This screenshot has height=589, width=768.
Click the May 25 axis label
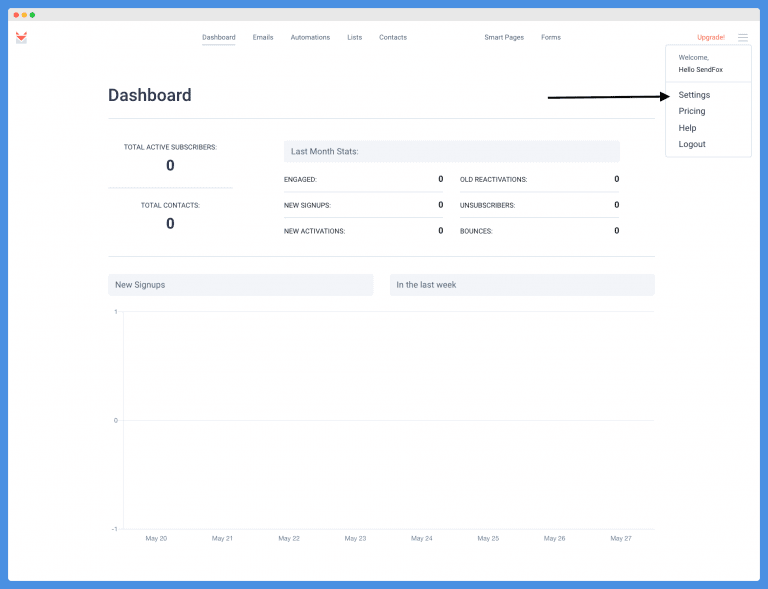coord(488,538)
